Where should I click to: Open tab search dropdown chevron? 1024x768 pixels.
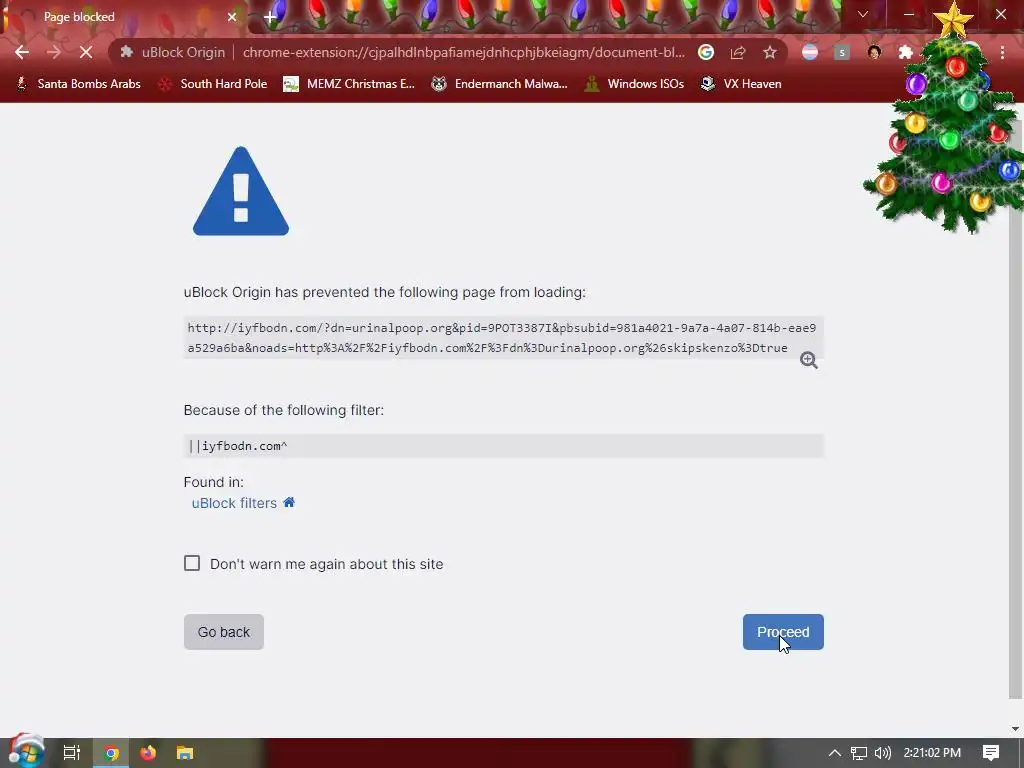(x=863, y=14)
